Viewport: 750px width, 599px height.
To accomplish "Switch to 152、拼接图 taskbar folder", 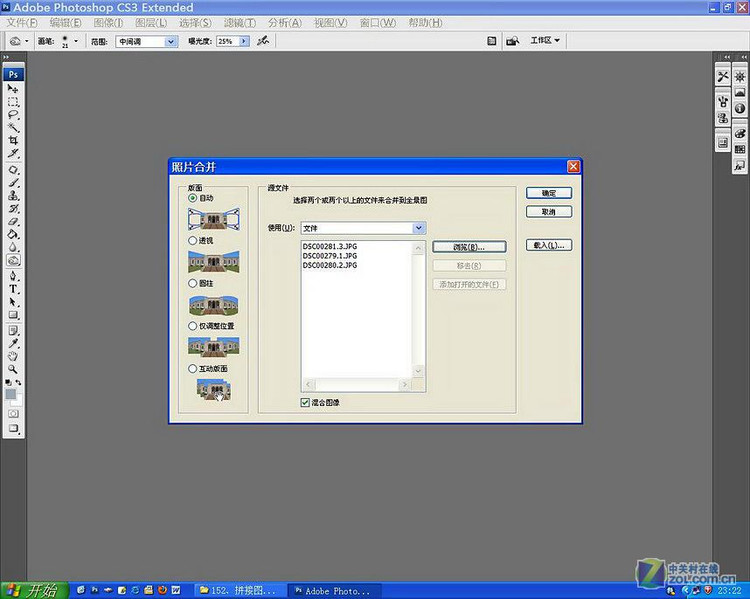I will coord(238,590).
